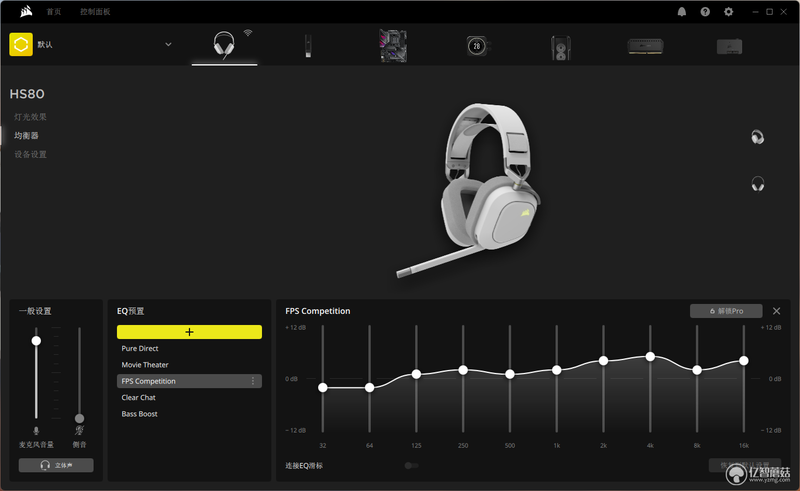Click the 解锁Pro unlock button

(726, 311)
